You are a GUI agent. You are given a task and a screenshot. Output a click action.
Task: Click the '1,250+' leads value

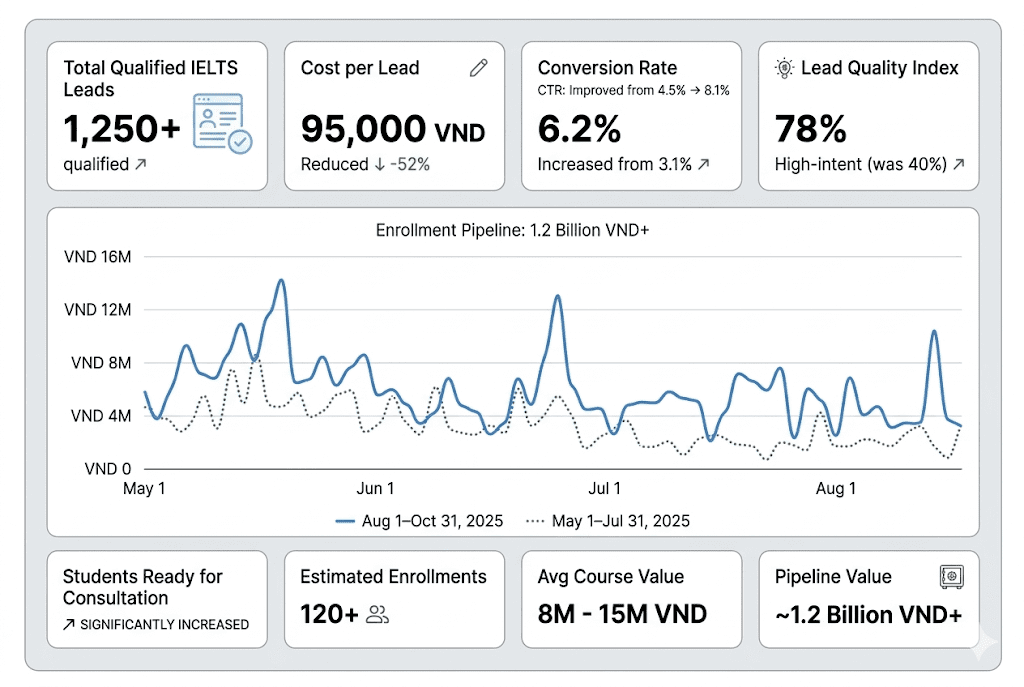coord(122,128)
